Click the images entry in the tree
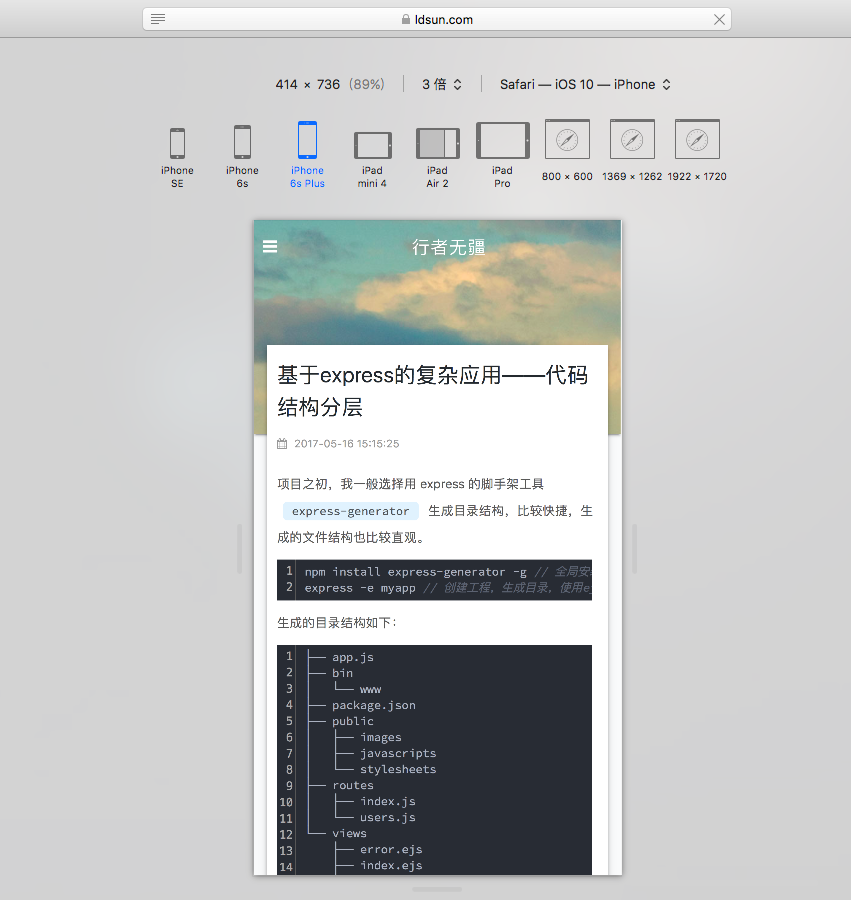 [380, 738]
